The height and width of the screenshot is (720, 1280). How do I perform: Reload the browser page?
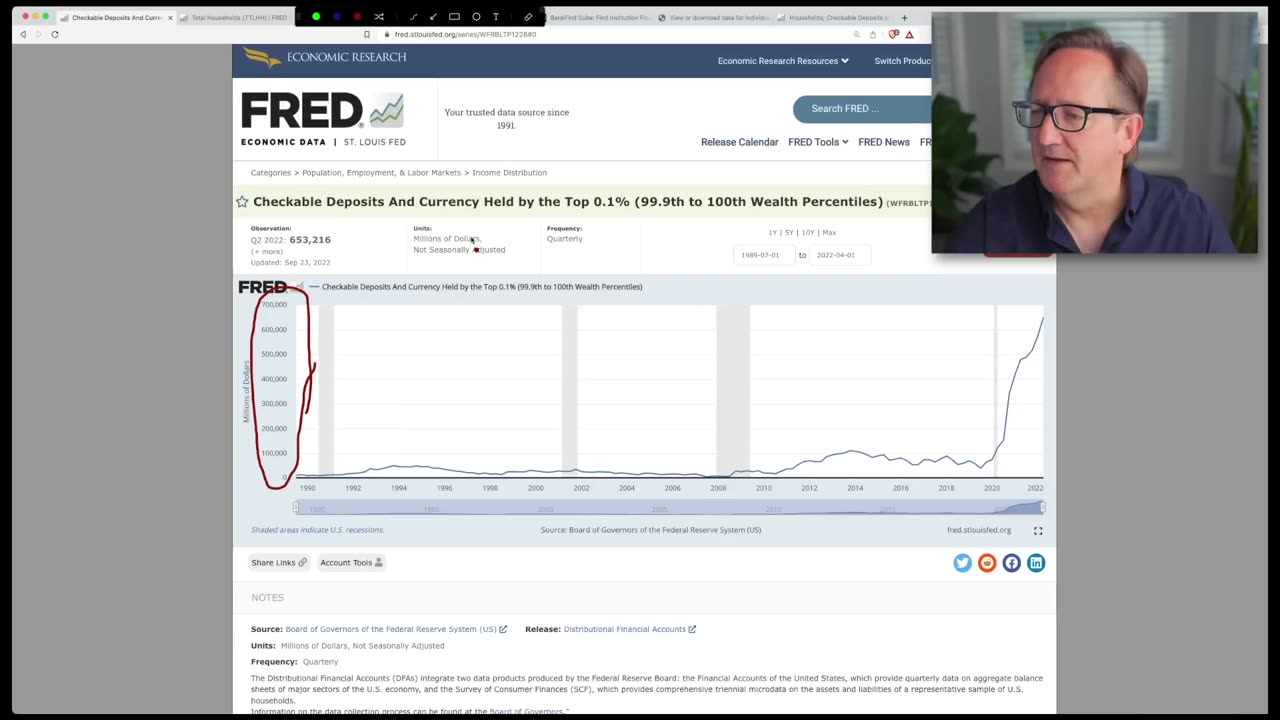(55, 34)
